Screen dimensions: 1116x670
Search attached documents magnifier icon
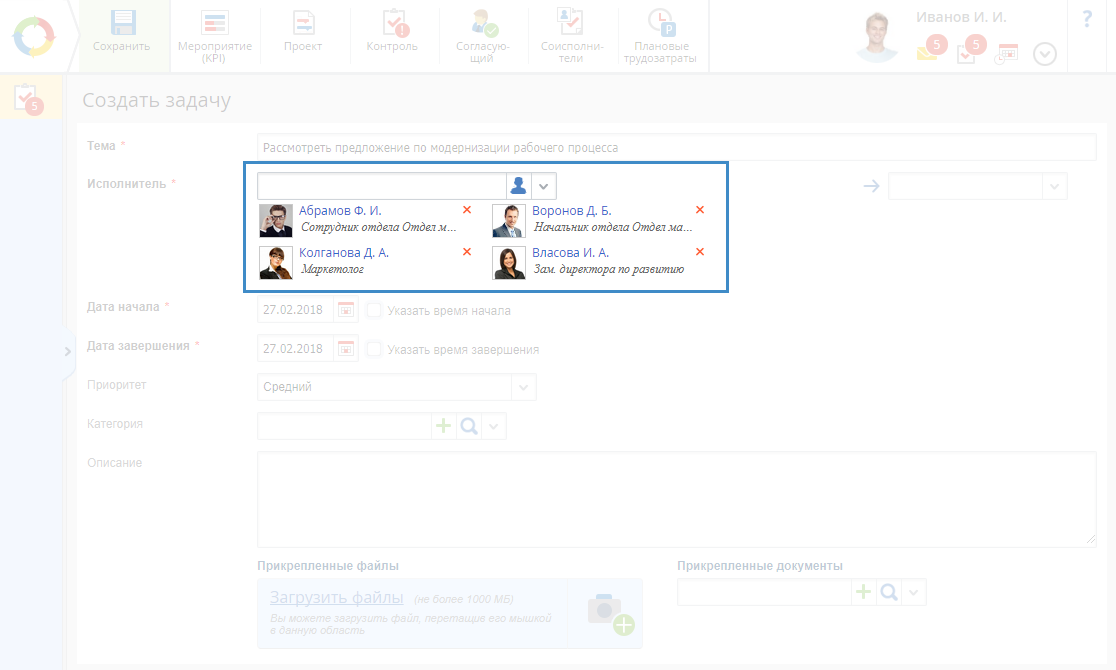pos(889,592)
